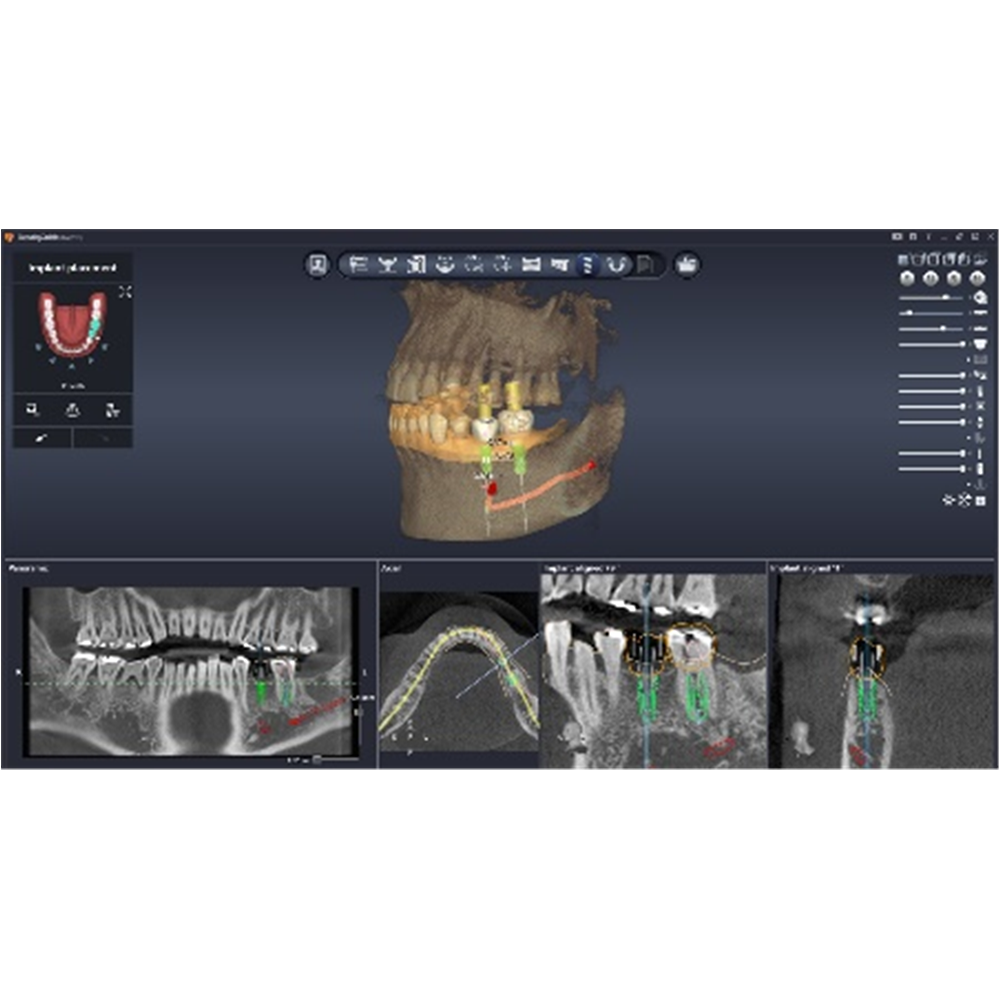1000x1000 pixels.
Task: Open the arrow control below the tooth chart
Action: pyautogui.click(x=72, y=366)
